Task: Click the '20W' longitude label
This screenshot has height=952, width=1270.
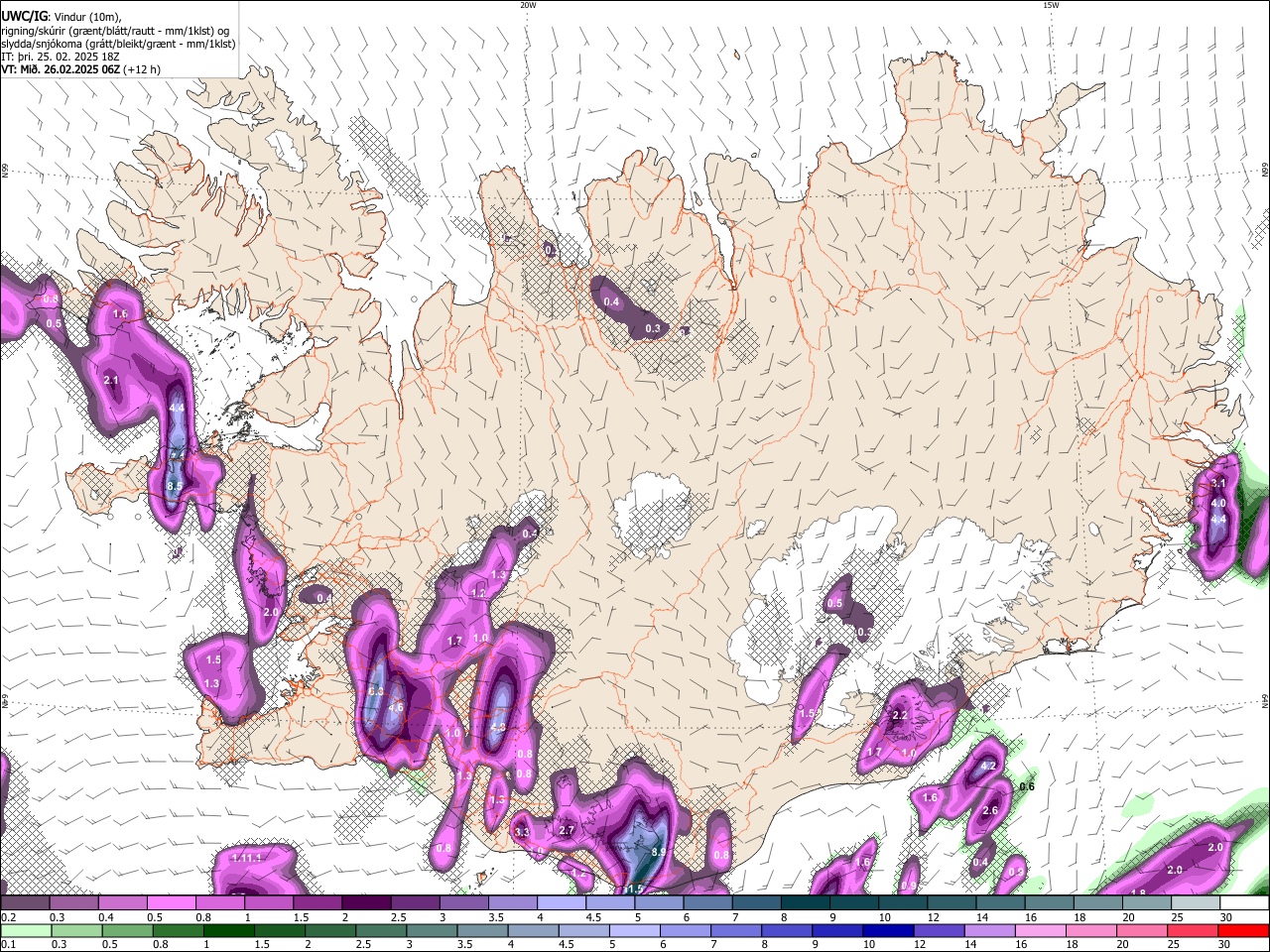Action: [528, 5]
